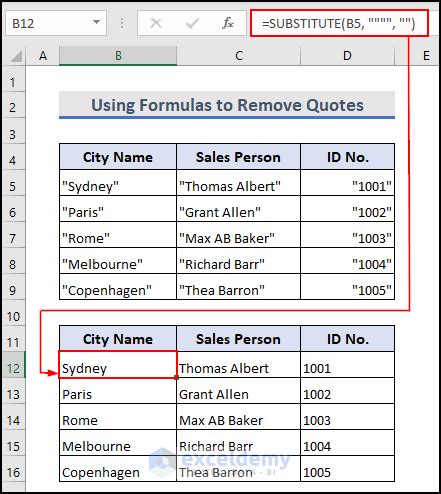Click cell Grant Allen in row 13
441x494 pixels.
pyautogui.click(x=239, y=391)
